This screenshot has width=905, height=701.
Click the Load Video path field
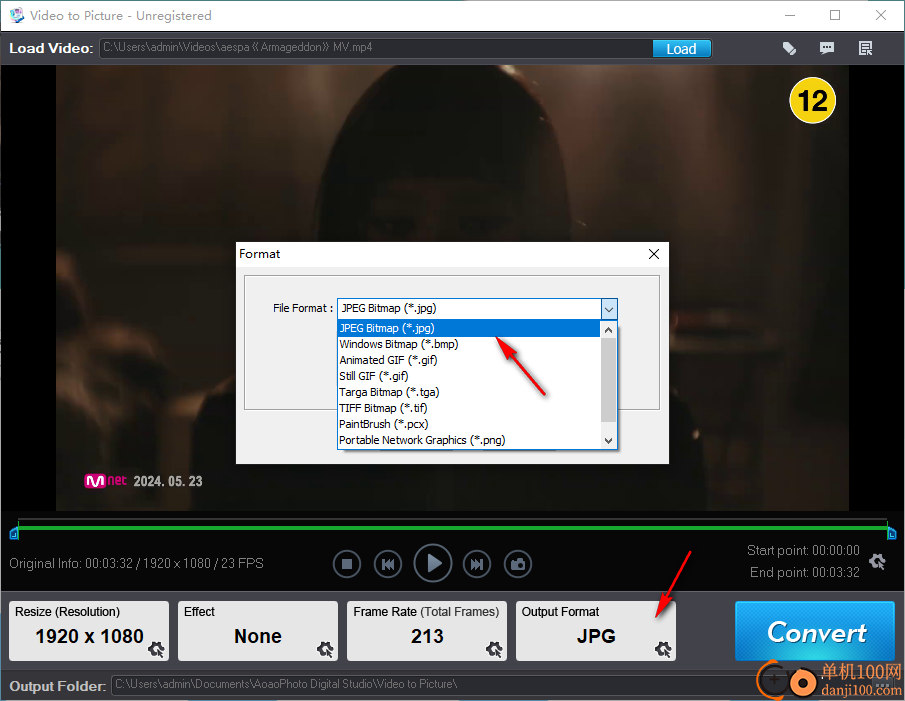[376, 48]
